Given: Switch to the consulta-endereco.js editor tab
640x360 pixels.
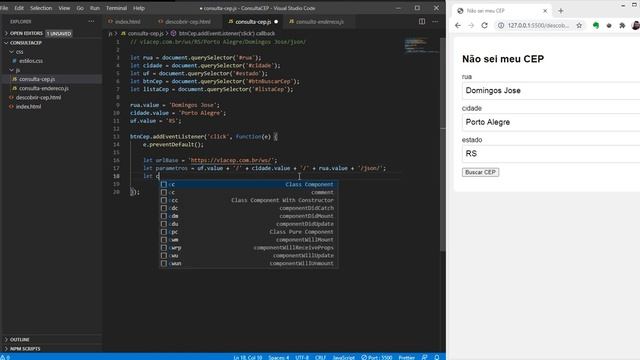Looking at the screenshot, I should click(x=320, y=22).
